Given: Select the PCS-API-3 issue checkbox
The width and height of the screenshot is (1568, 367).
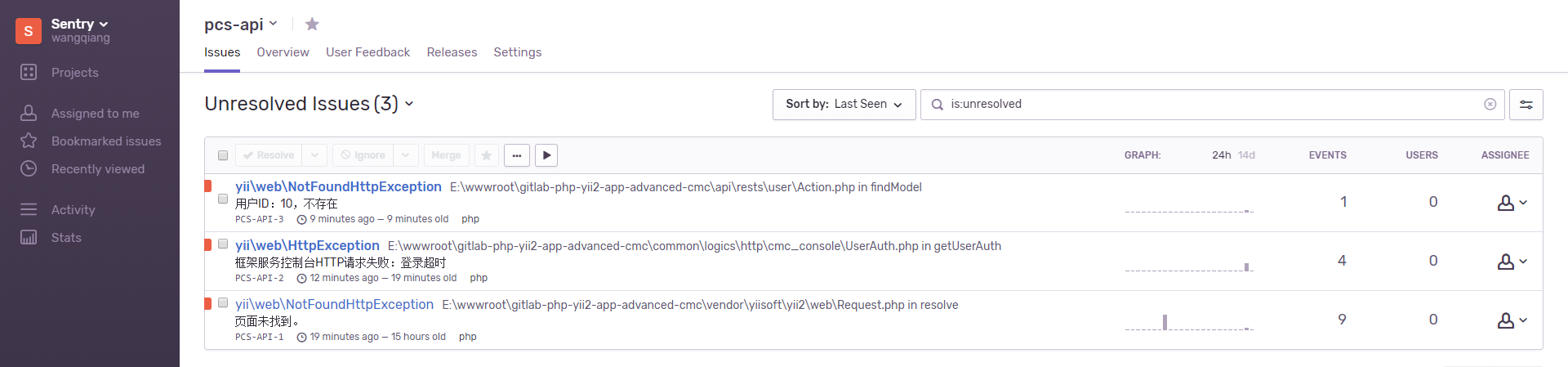Looking at the screenshot, I should pos(223,199).
